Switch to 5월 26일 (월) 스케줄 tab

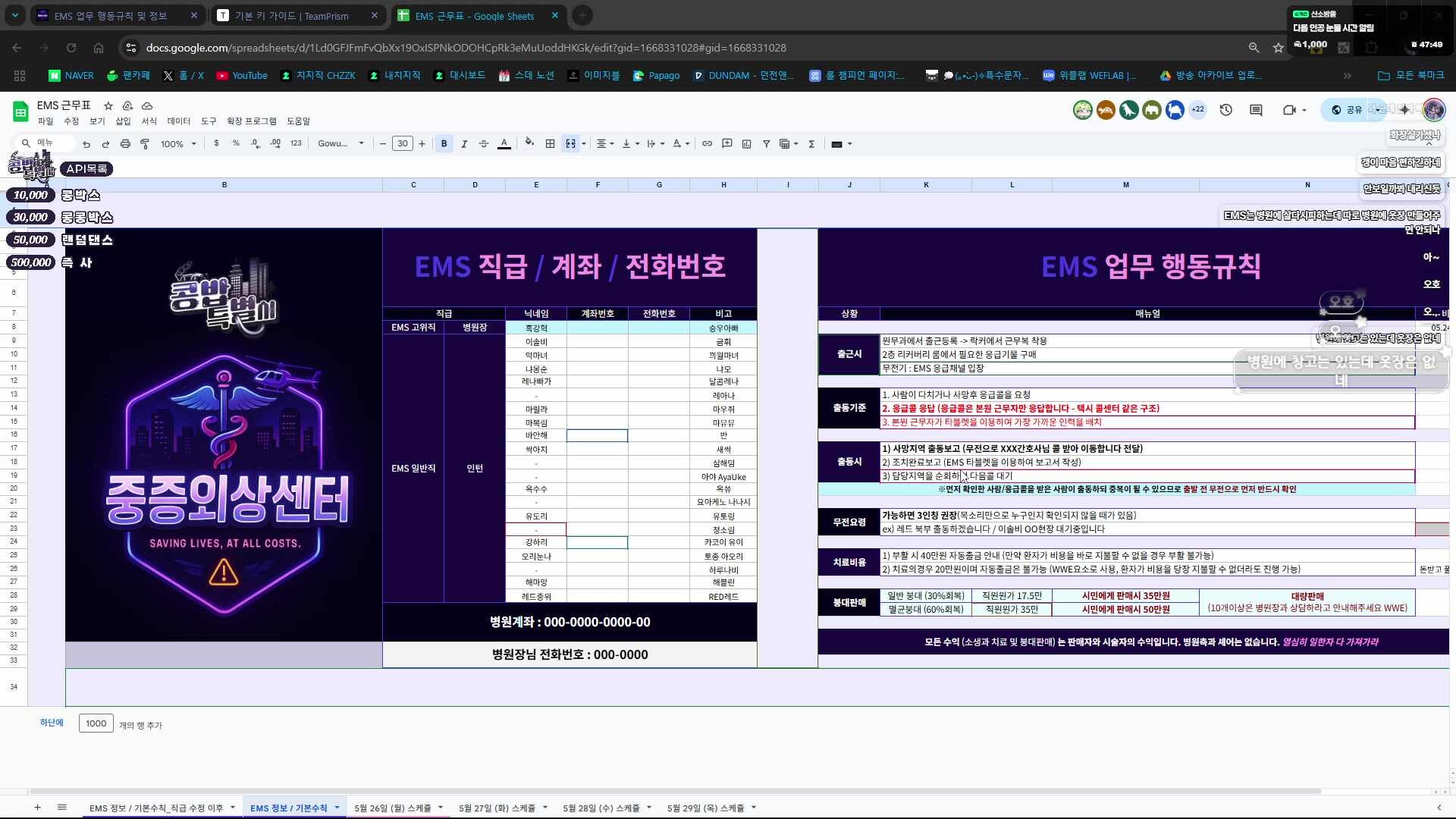(x=393, y=808)
